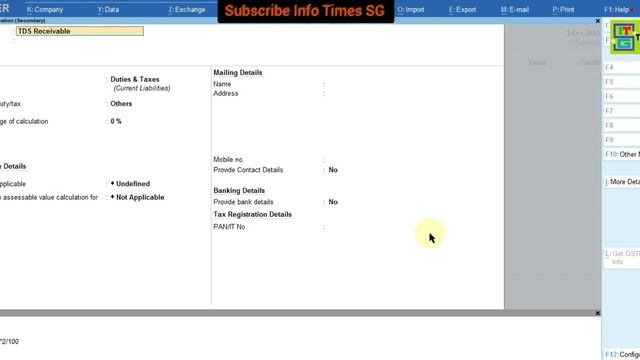Screen dimensions: 640x360
Task: Open the E: Export menu
Action: (462, 9)
